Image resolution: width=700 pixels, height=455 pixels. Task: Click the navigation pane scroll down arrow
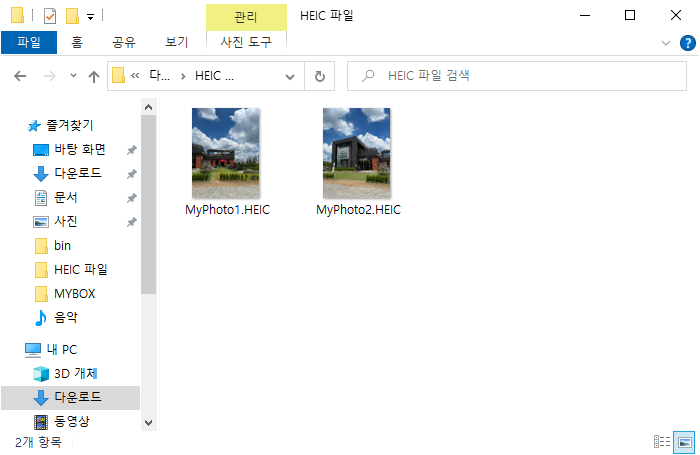[149, 422]
